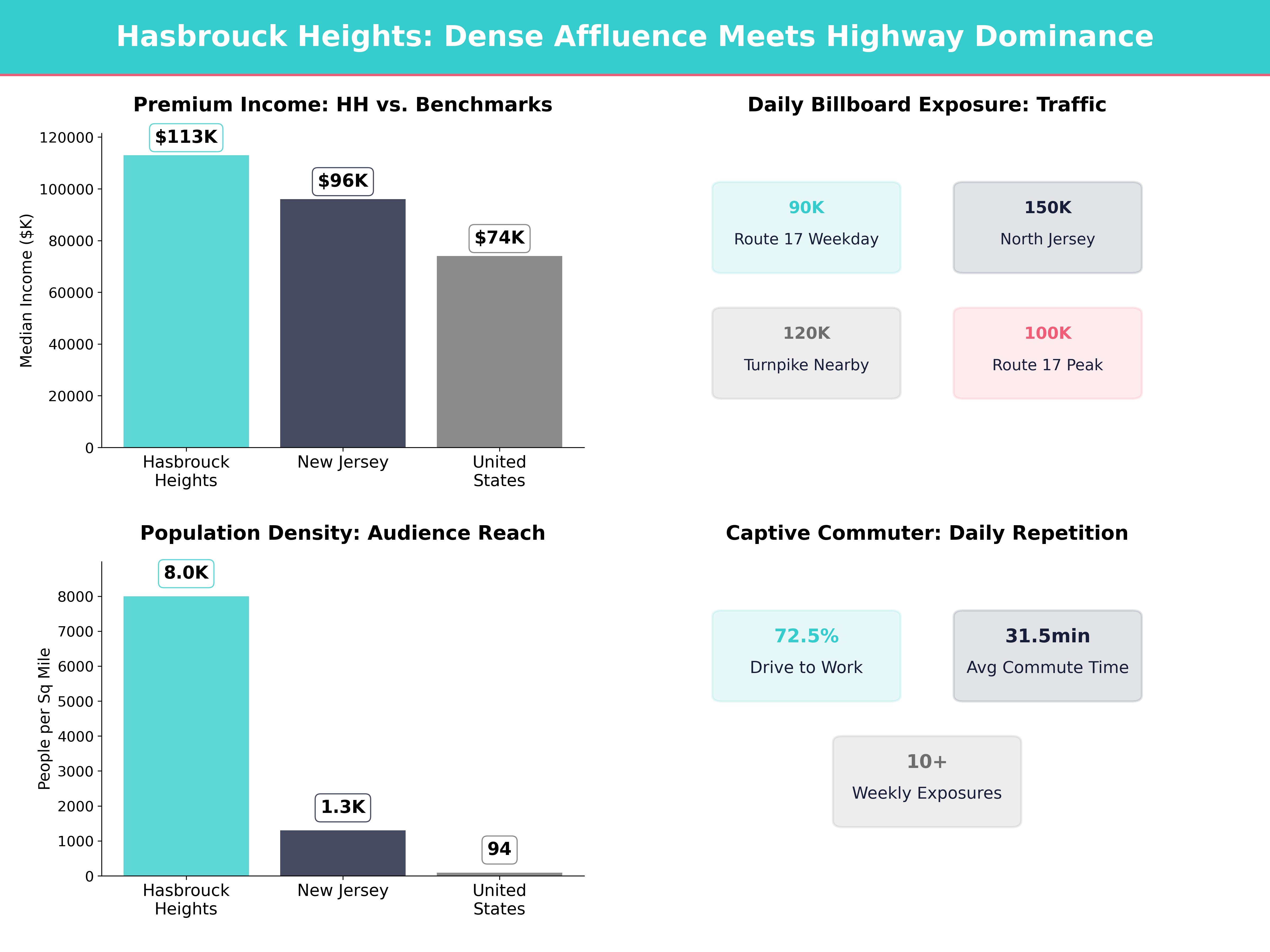Open the 90K Route 17 Weekday card
The width and height of the screenshot is (1270, 952).
(x=807, y=227)
